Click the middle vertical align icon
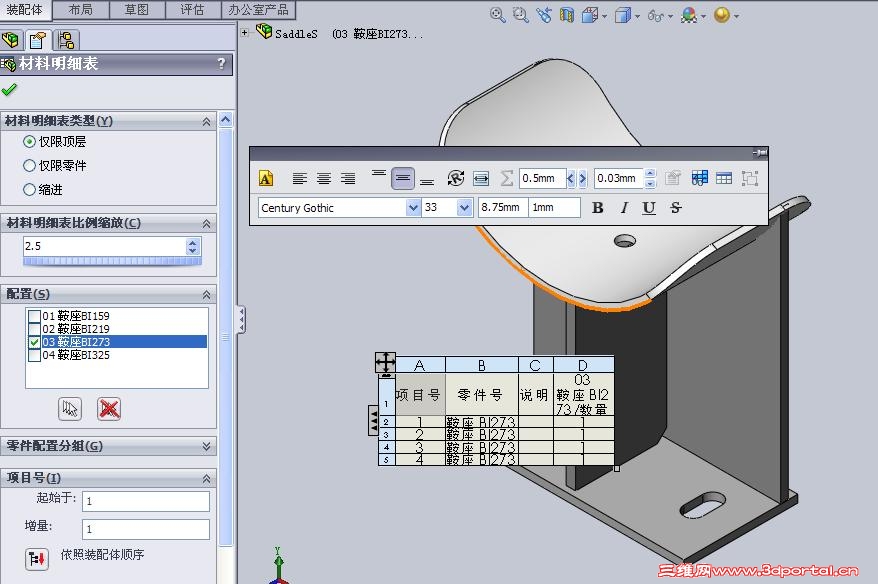This screenshot has height=584, width=878. 403,179
